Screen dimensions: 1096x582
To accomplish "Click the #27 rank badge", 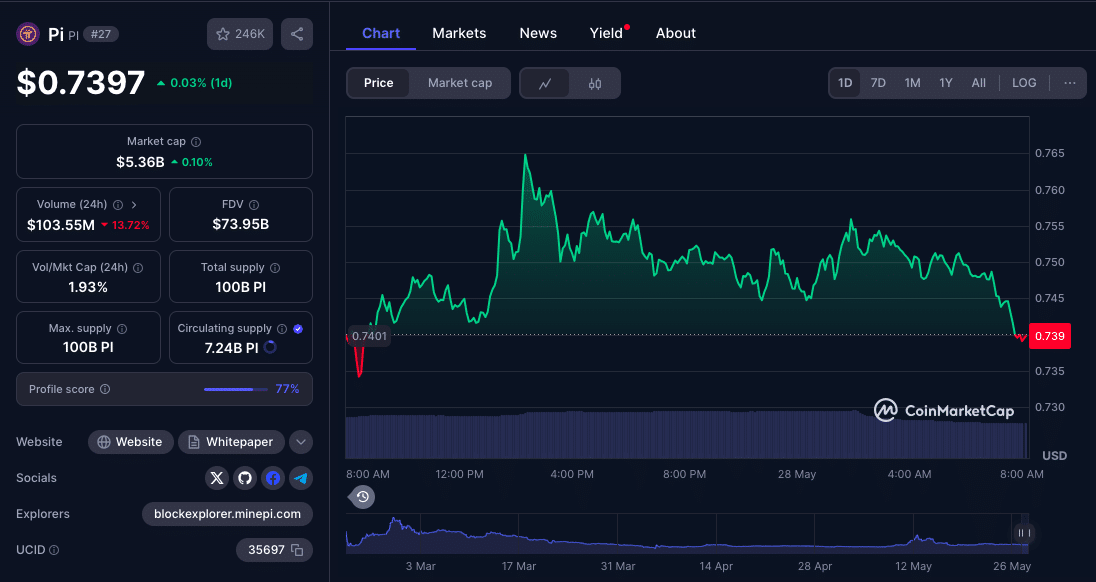I will tap(101, 34).
